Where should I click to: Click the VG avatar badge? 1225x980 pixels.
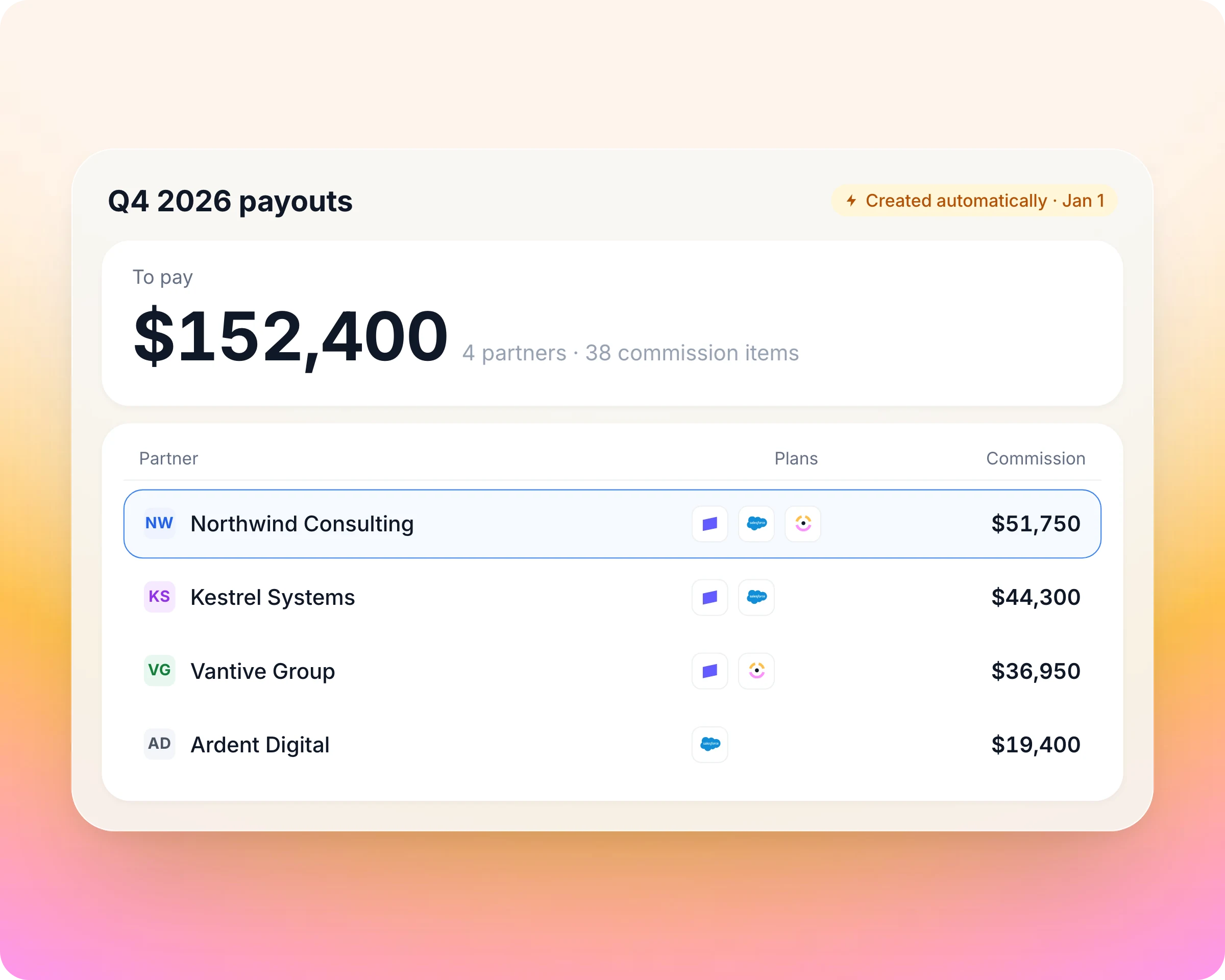pyautogui.click(x=159, y=670)
